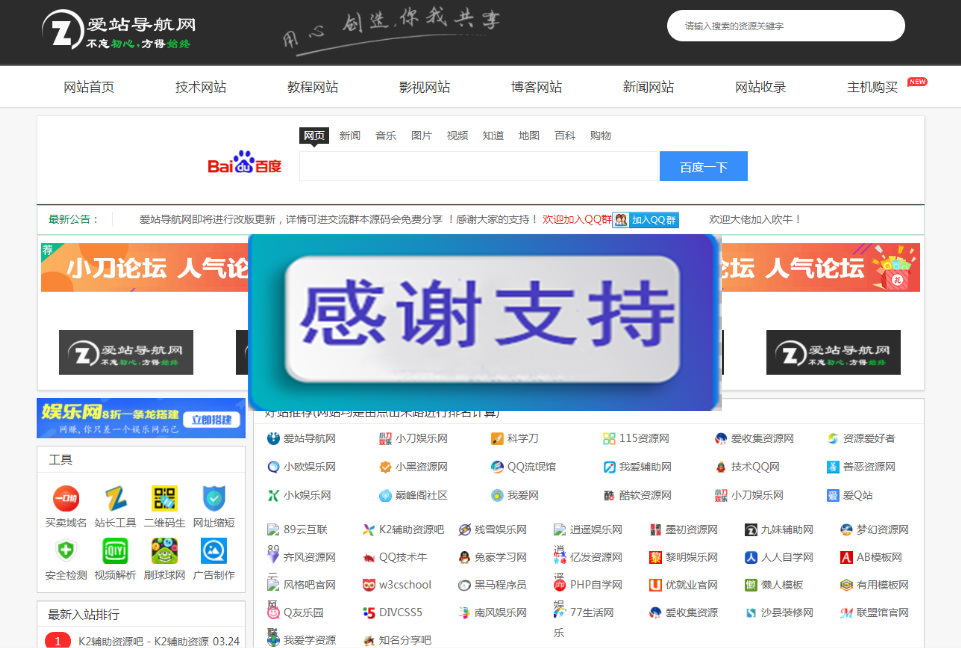Switch to the 新闻 Baidu search tab
This screenshot has width=961, height=648.
(x=350, y=135)
